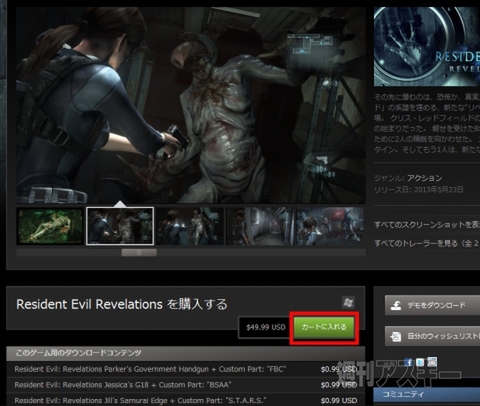
Task: Click the Resident Evil Revelations header image
Action: (x=427, y=47)
